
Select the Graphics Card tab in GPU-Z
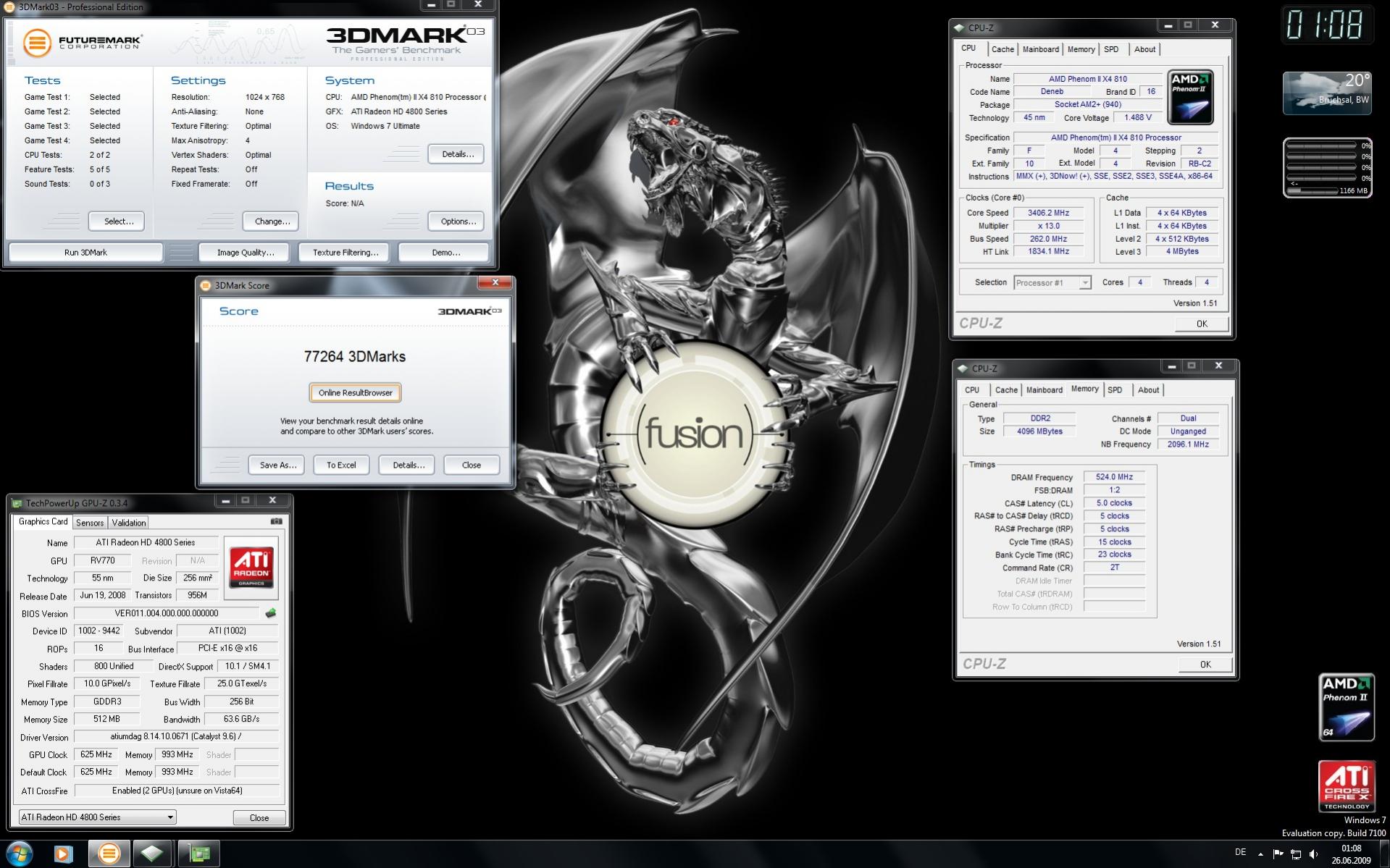pyautogui.click(x=43, y=522)
